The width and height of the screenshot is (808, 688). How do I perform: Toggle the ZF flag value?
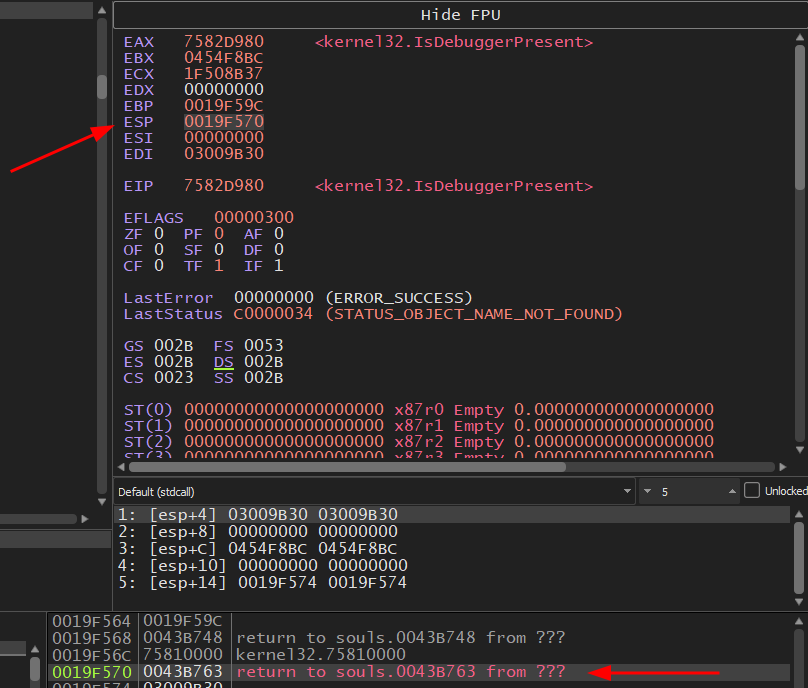159,234
